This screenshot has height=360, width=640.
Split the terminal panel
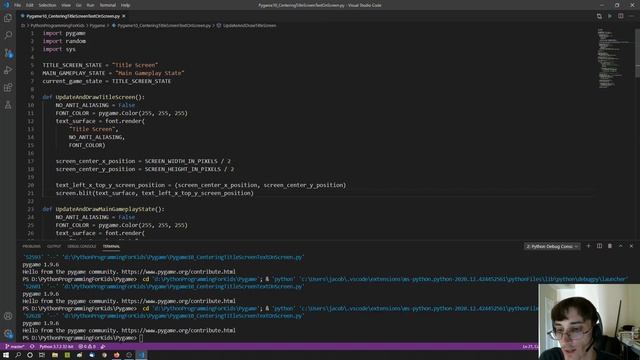pyautogui.click(x=599, y=246)
